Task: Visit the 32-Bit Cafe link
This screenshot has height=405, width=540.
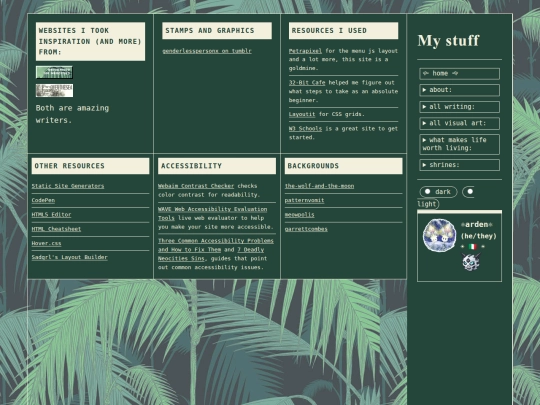Action: tap(307, 83)
